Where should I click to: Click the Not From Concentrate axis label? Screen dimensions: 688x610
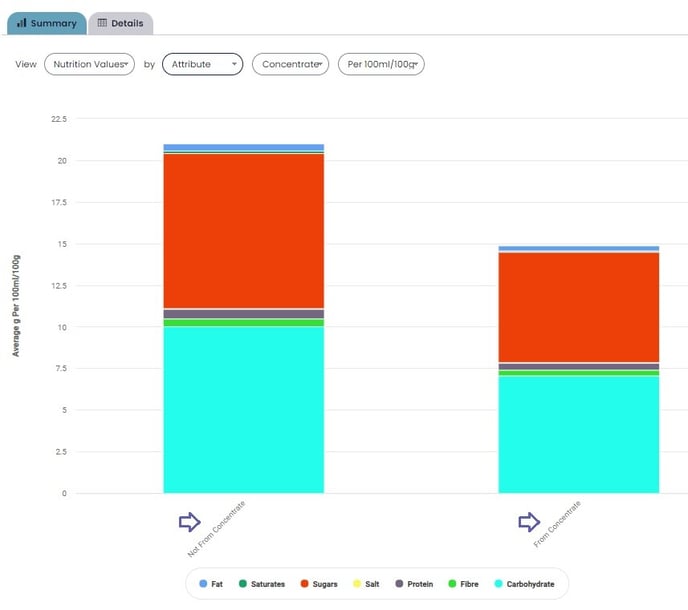tap(217, 528)
